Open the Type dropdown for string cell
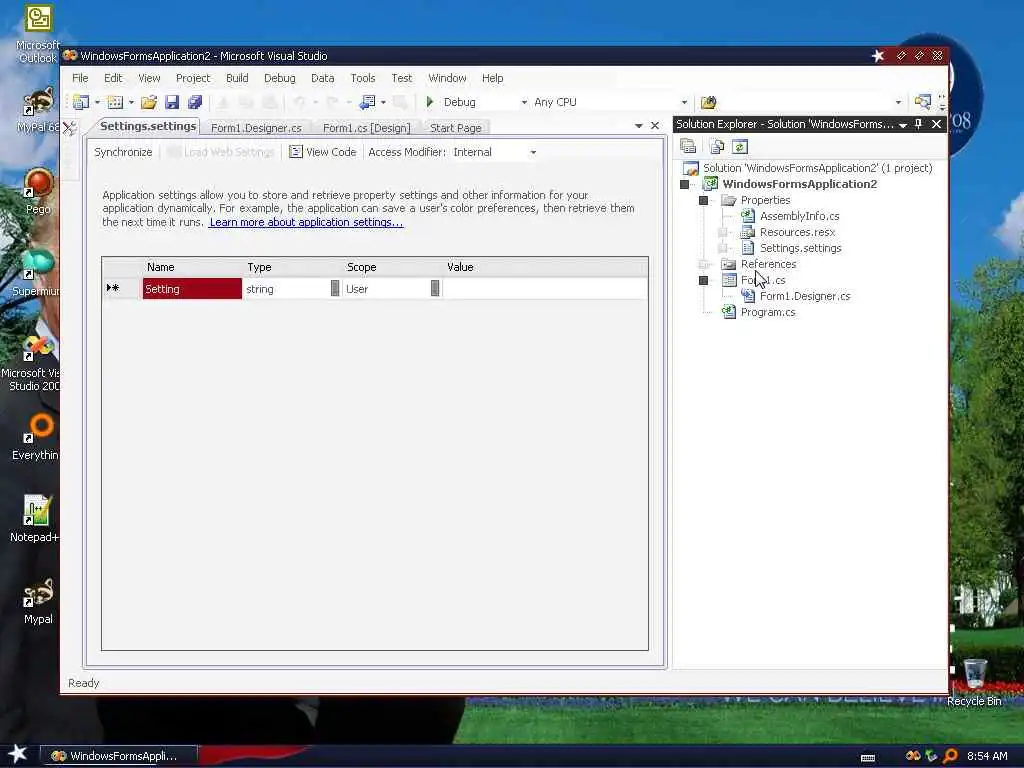The width and height of the screenshot is (1024, 768). click(x=335, y=288)
